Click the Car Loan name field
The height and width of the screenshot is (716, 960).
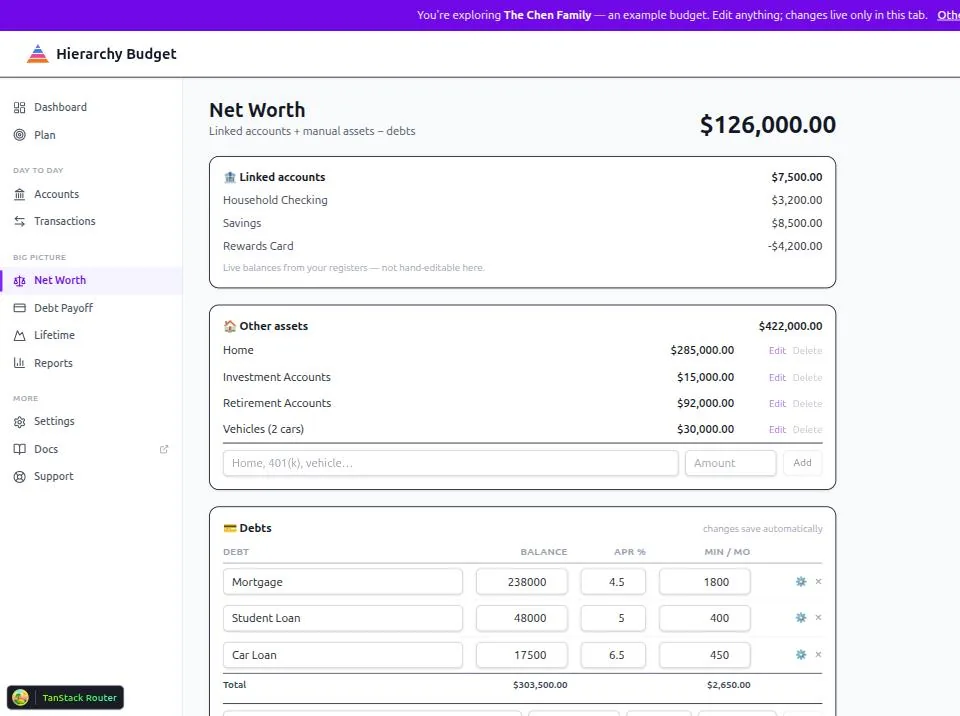pyautogui.click(x=343, y=655)
